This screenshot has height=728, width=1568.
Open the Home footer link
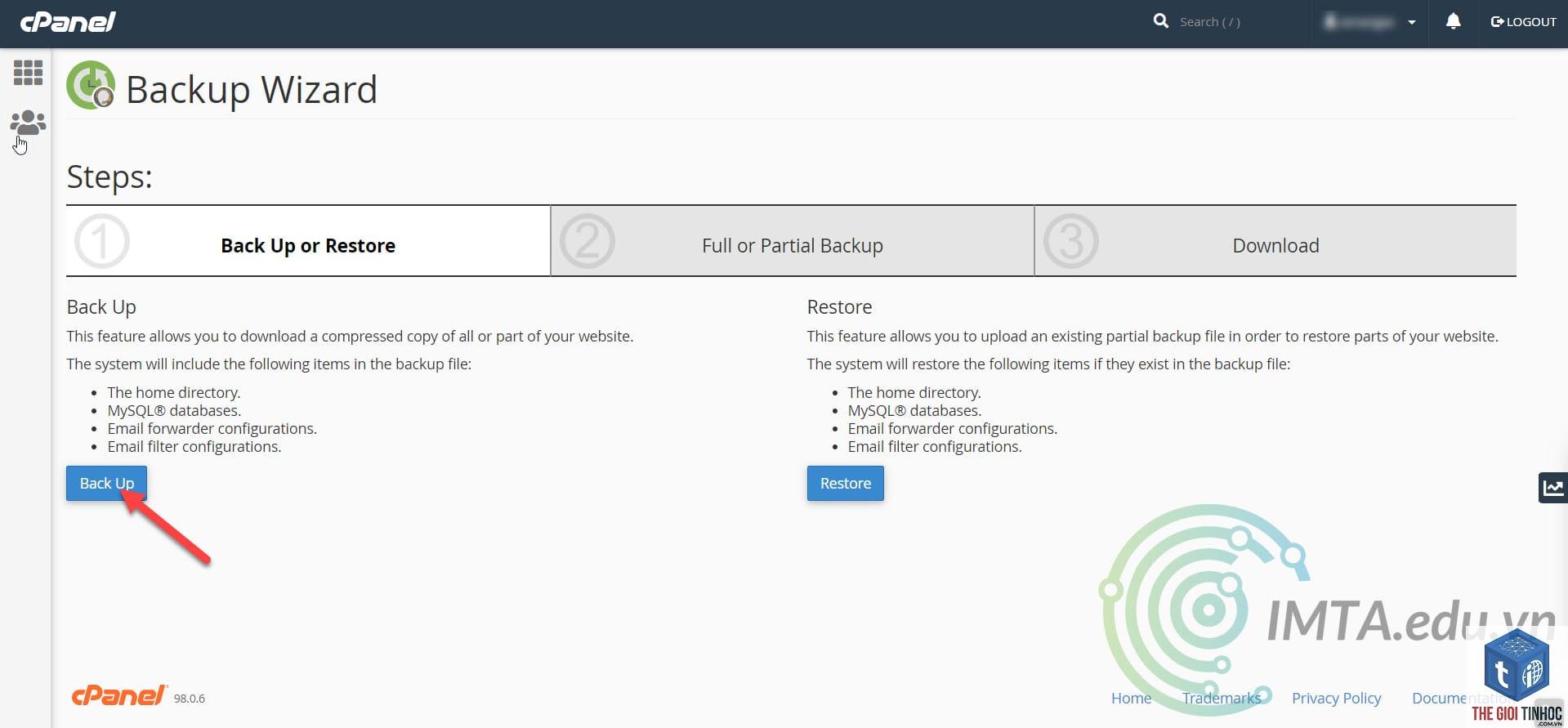(x=1131, y=698)
